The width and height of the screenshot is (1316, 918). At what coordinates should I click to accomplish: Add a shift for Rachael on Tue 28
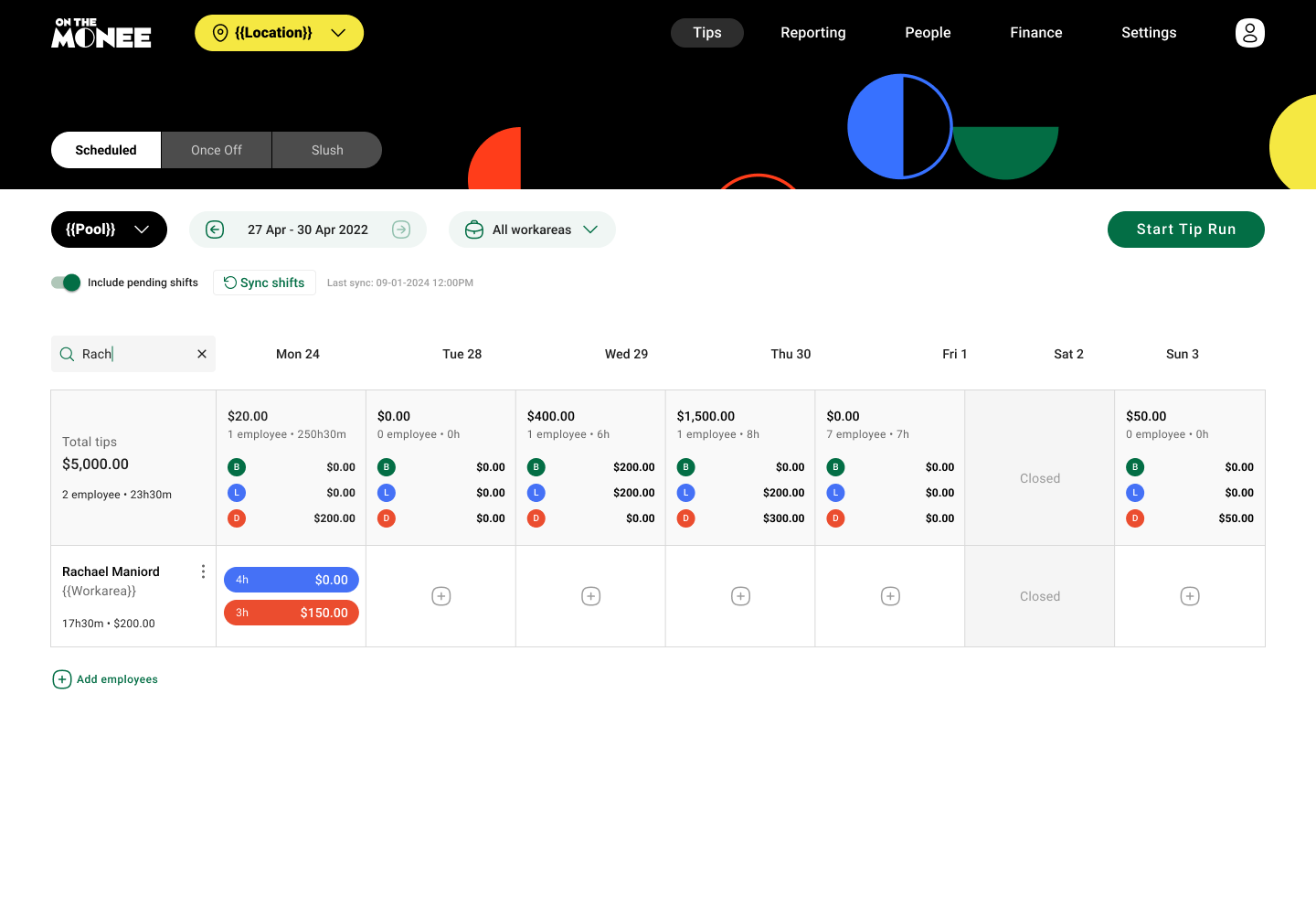click(440, 595)
